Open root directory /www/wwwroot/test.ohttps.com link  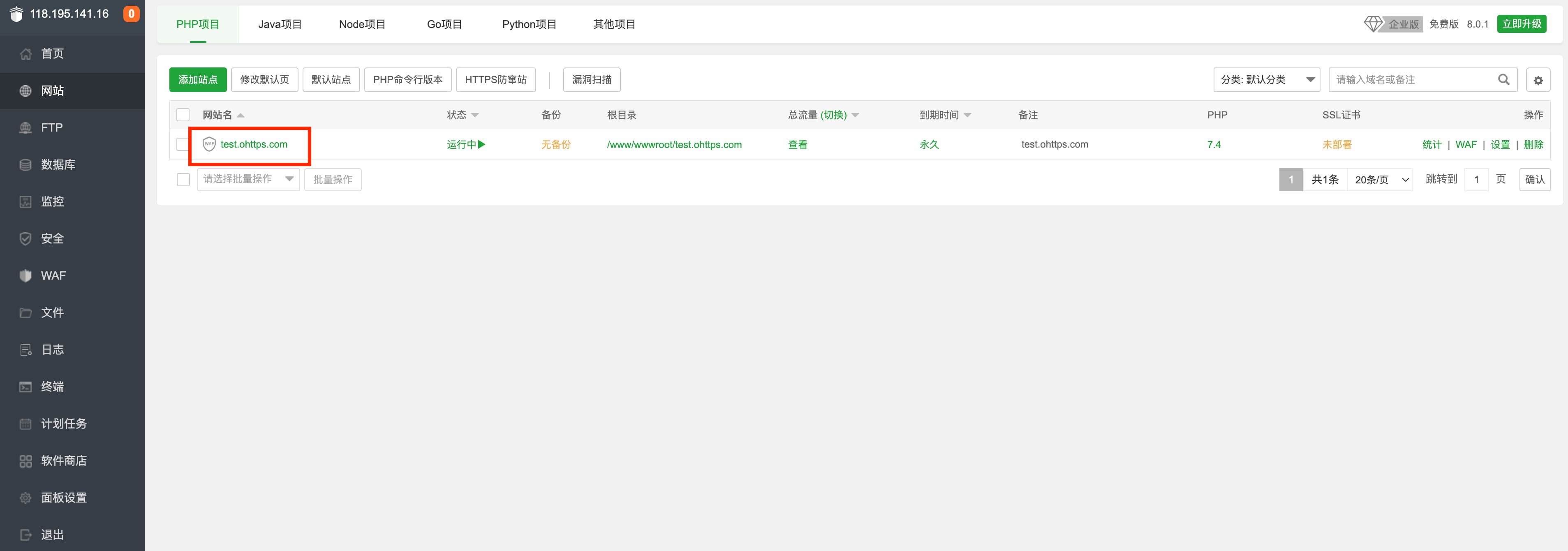[674, 144]
